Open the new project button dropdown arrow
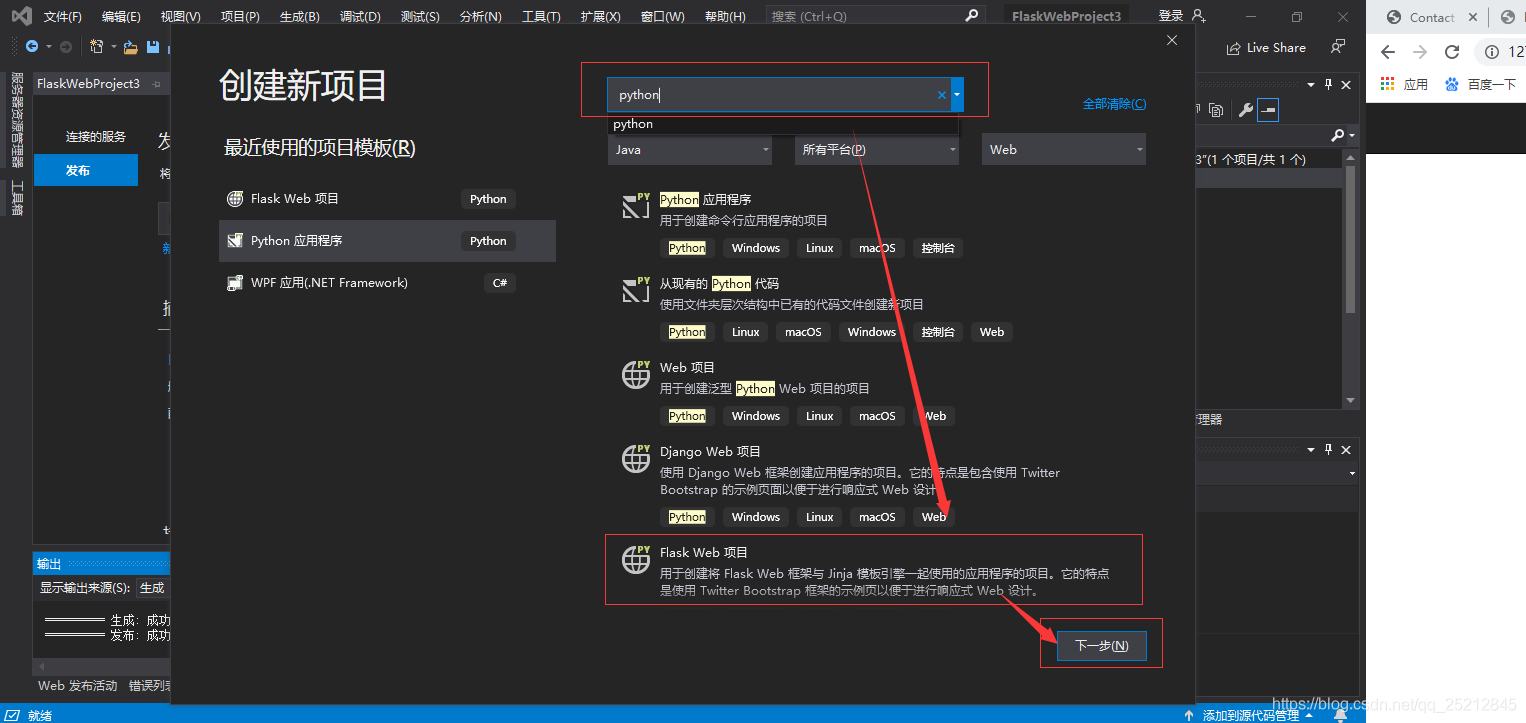The width and height of the screenshot is (1526, 723). click(113, 47)
